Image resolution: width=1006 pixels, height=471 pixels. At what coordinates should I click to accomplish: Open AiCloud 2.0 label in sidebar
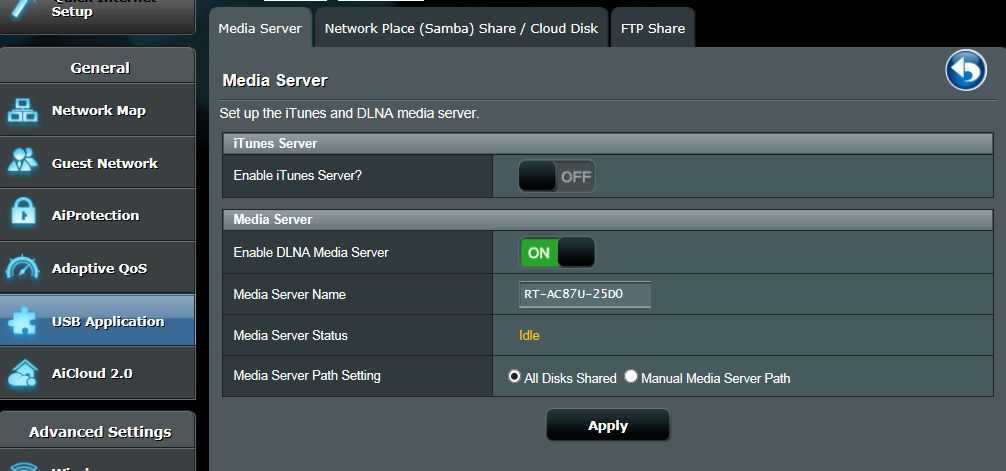[92, 373]
